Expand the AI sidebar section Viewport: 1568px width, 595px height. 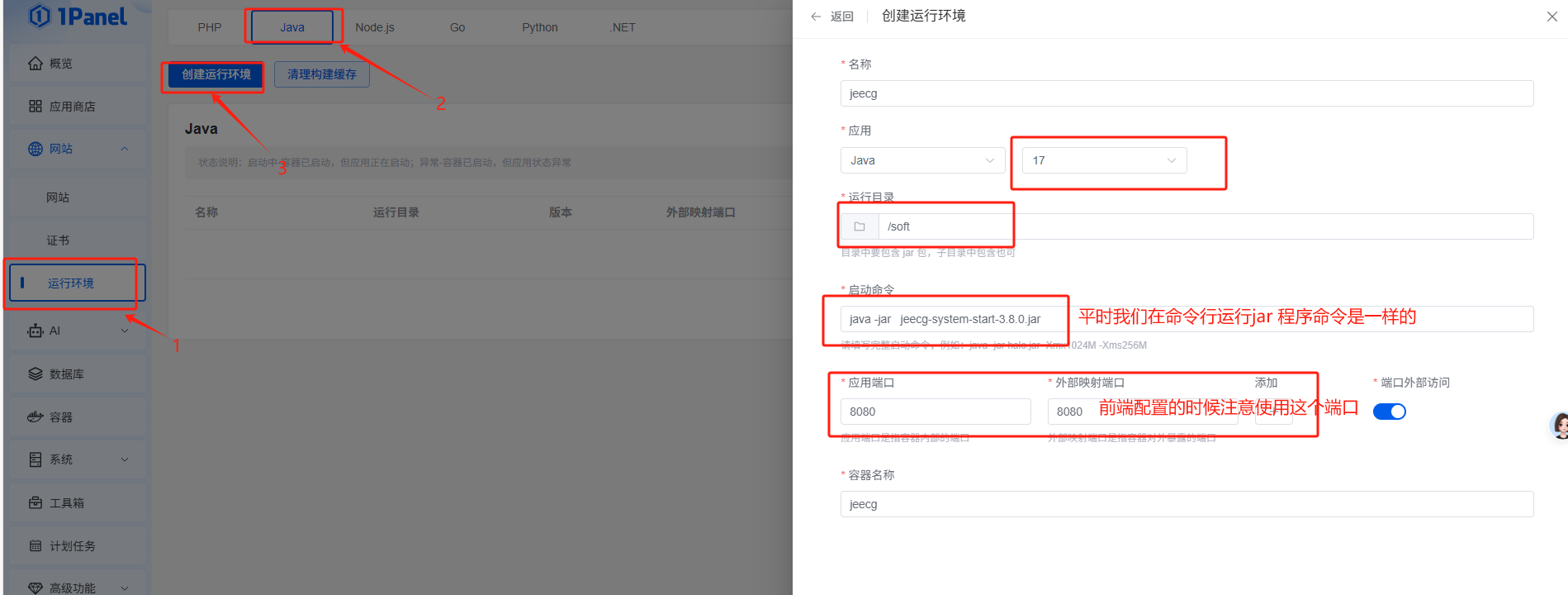click(125, 331)
